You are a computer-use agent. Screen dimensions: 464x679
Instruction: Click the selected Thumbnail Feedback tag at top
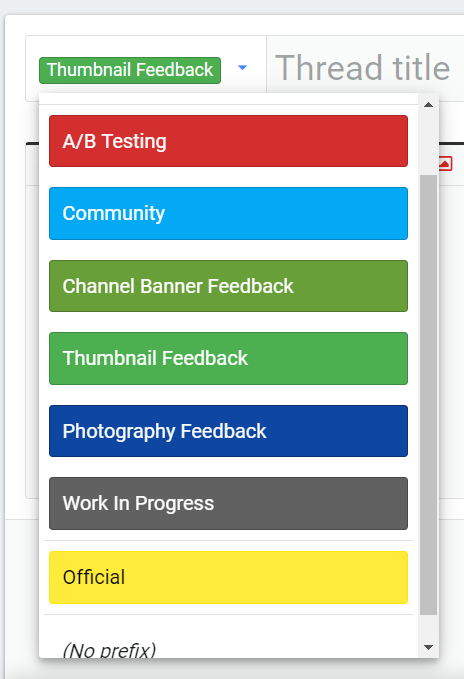(x=130, y=70)
